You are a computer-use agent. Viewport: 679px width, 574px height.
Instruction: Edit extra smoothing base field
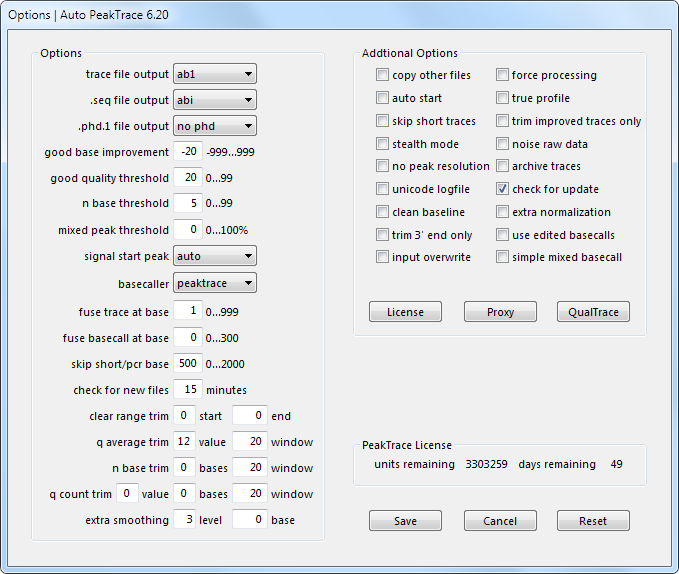[250, 519]
